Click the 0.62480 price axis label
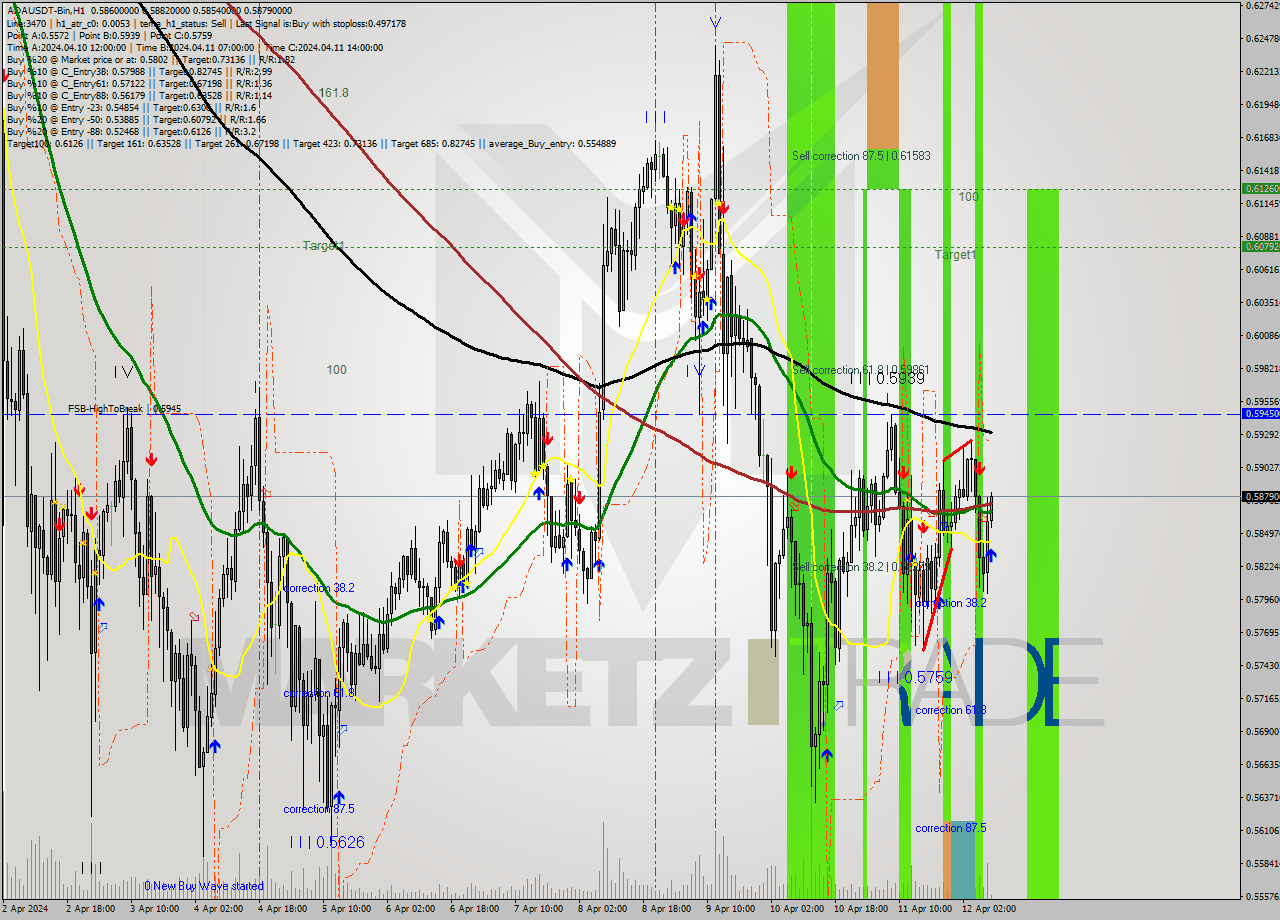This screenshot has height=920, width=1280. click(x=1262, y=39)
